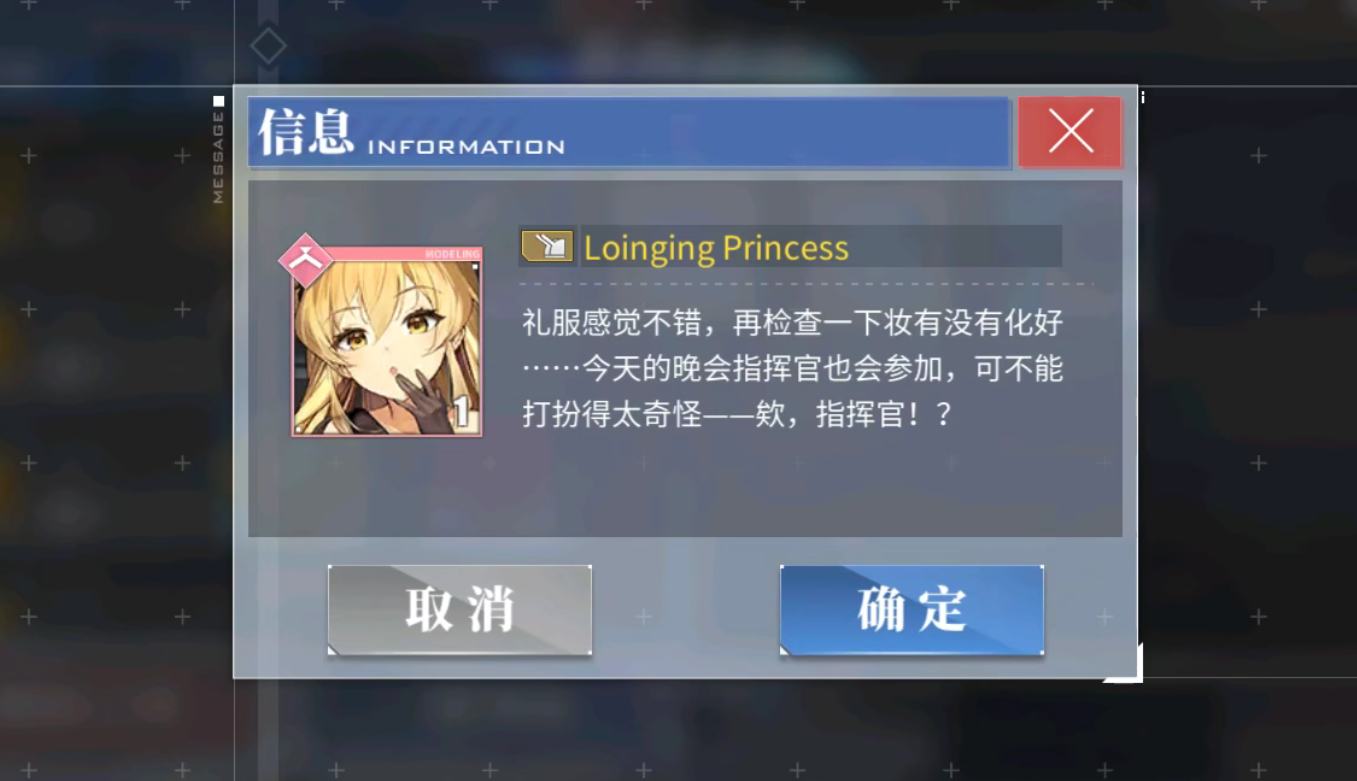
Task: Click the white corner bracket at dialog bottom-right
Action: tap(1125, 665)
